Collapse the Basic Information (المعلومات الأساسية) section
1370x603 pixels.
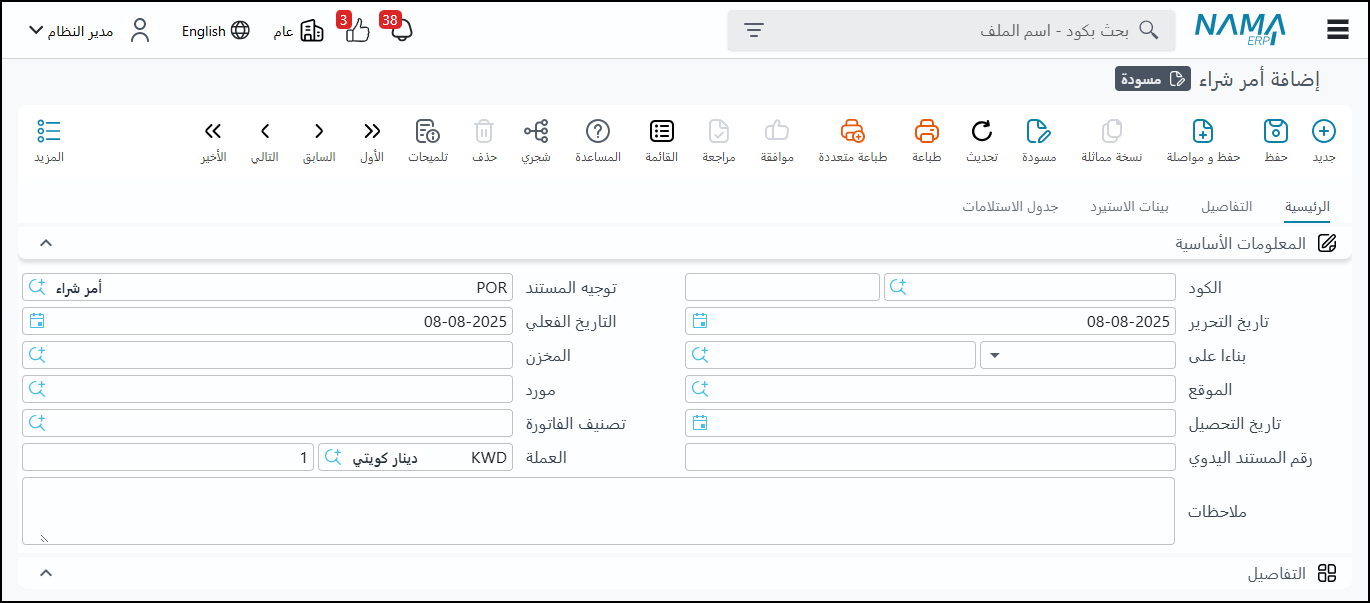pos(45,243)
